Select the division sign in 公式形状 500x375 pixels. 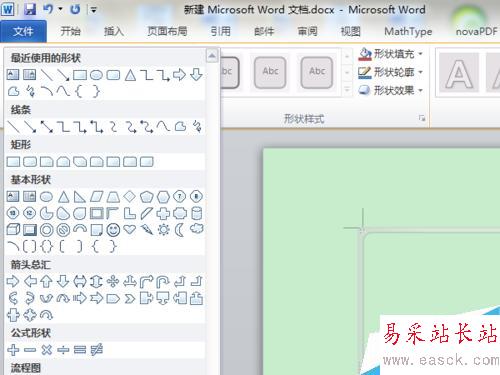[x=63, y=350]
